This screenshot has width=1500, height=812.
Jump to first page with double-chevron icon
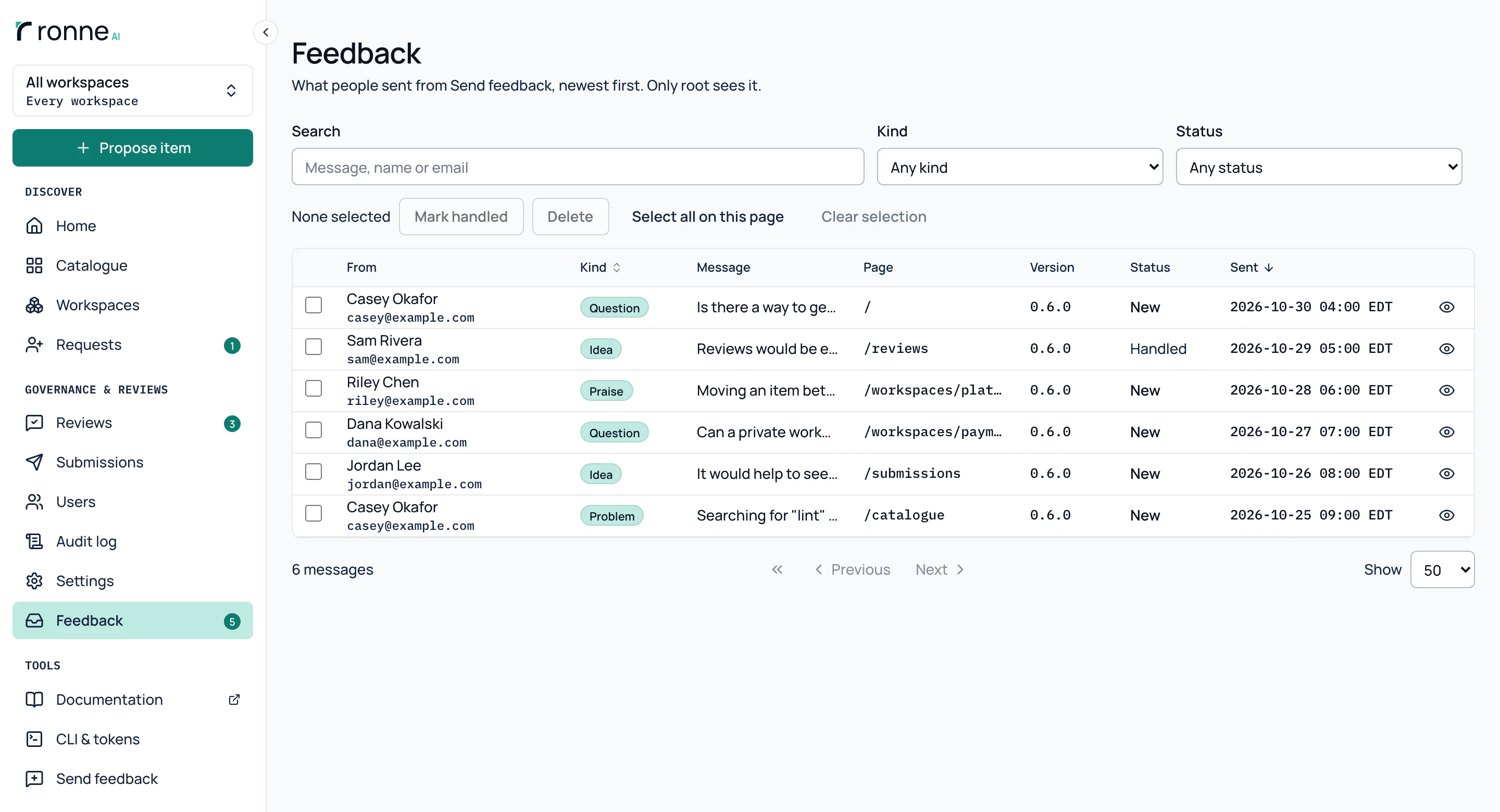pos(777,569)
